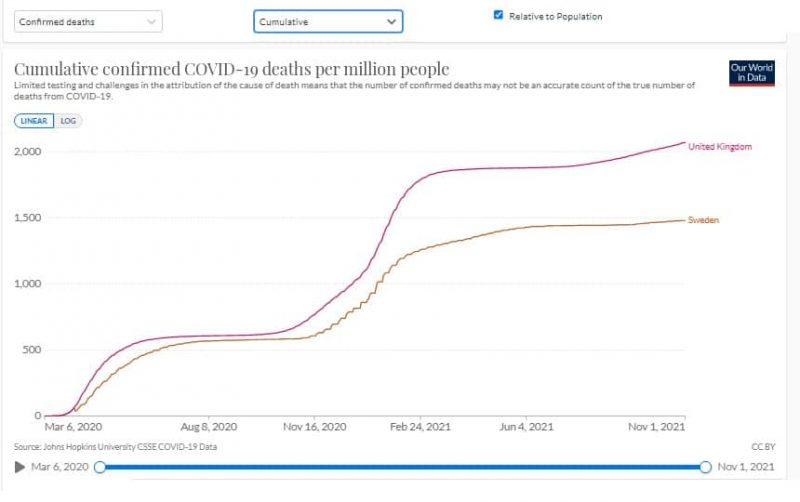This screenshot has height=502, width=800.
Task: Expand the Cumulative dropdown
Action: (x=327, y=21)
